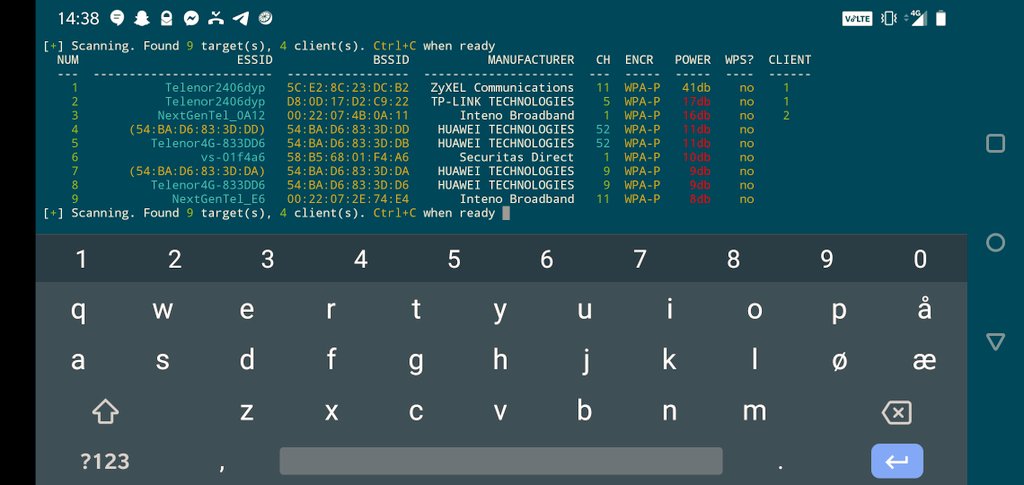
Task: Select ESSID NextGenTel_E6
Action: pyautogui.click(x=219, y=199)
